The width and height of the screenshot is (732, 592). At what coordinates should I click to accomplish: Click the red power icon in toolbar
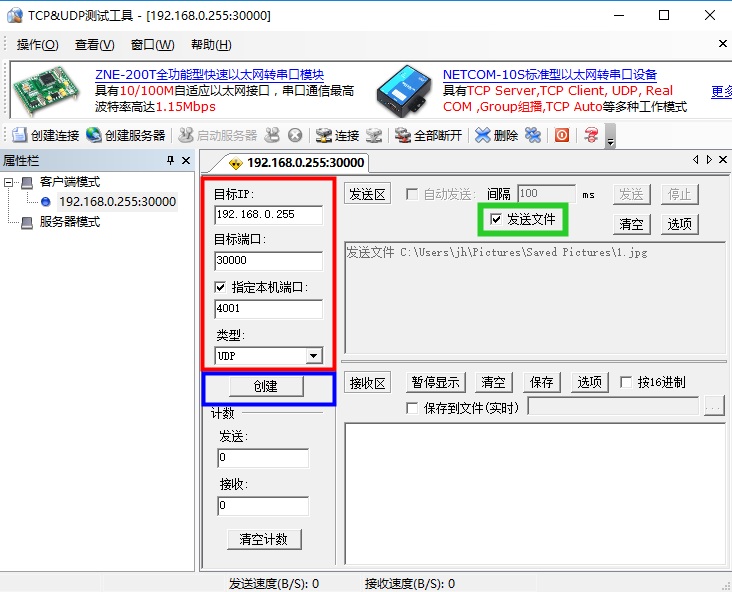(x=562, y=135)
